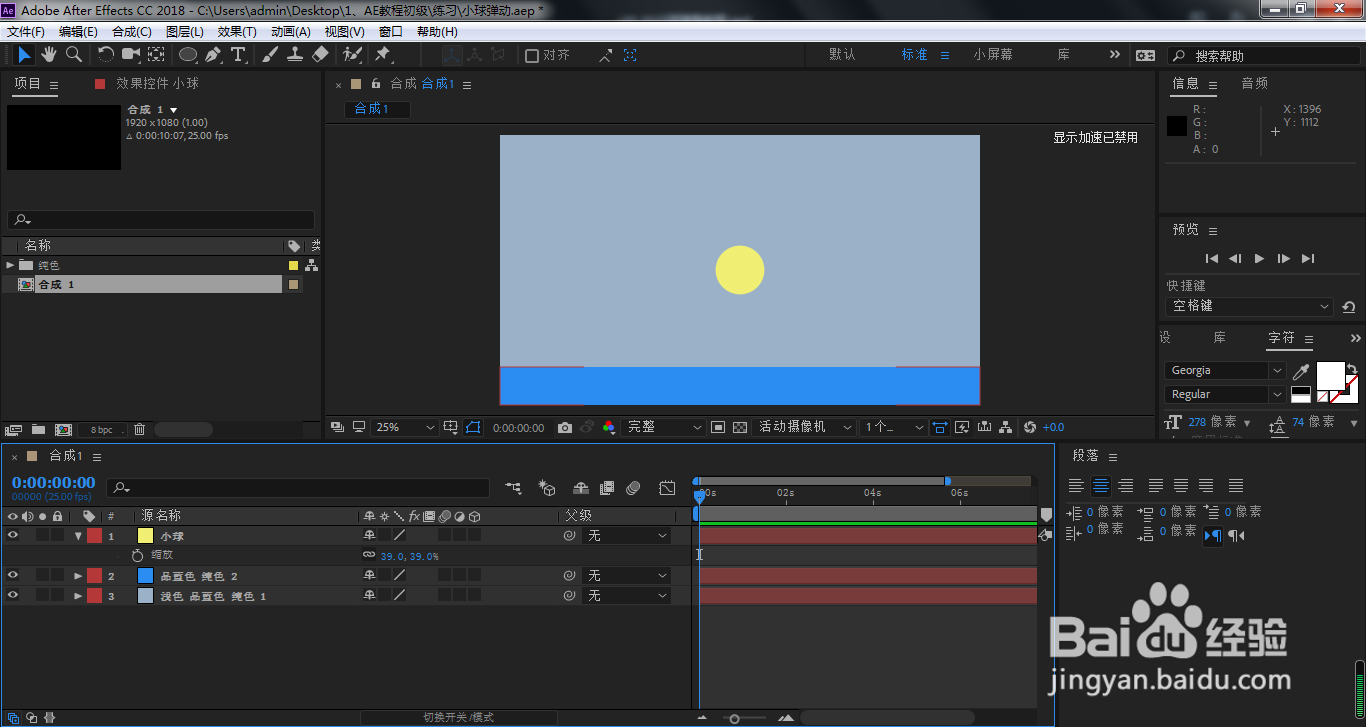The width and height of the screenshot is (1366, 727).
Task: Click the reset exposure icon
Action: pyautogui.click(x=1030, y=427)
